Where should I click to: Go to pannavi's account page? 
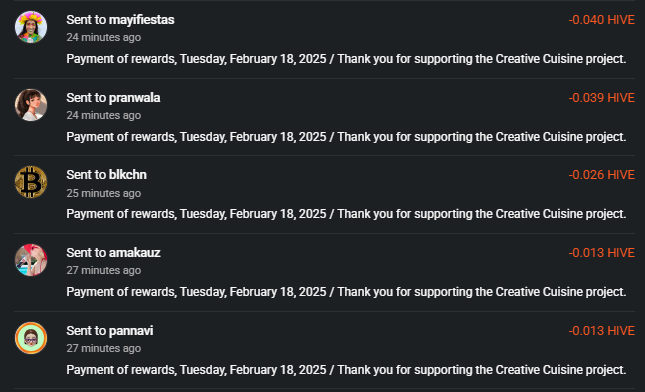(131, 331)
